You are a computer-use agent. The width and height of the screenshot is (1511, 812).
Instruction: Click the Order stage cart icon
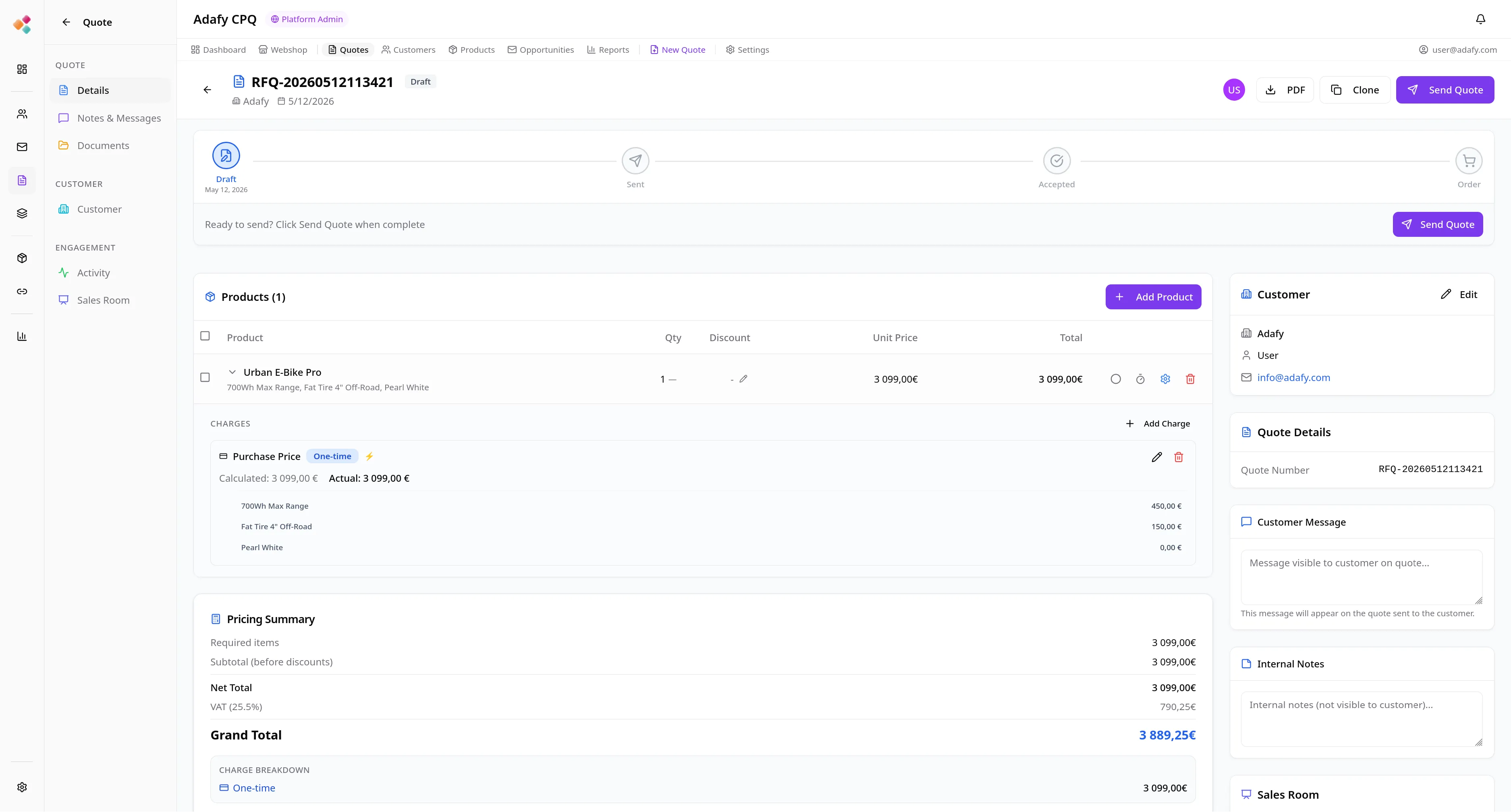tap(1469, 161)
